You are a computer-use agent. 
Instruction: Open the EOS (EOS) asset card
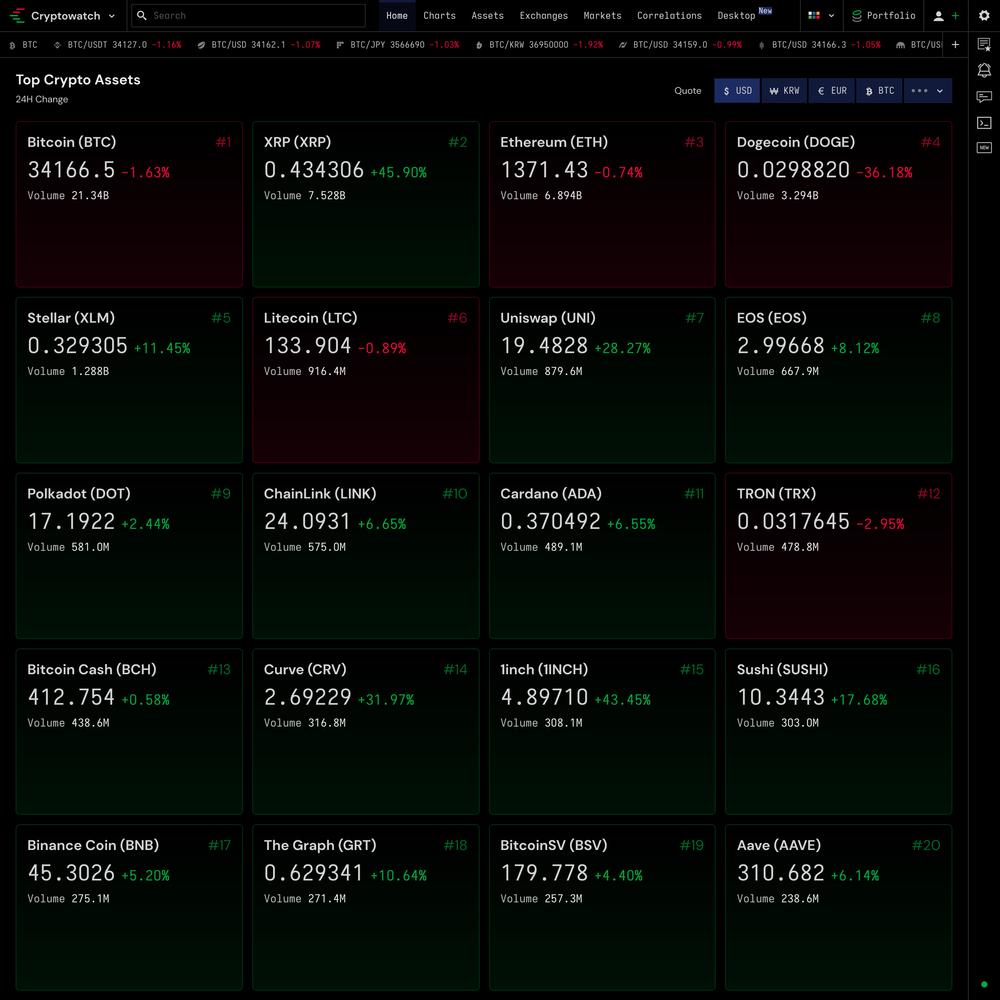[x=839, y=380]
